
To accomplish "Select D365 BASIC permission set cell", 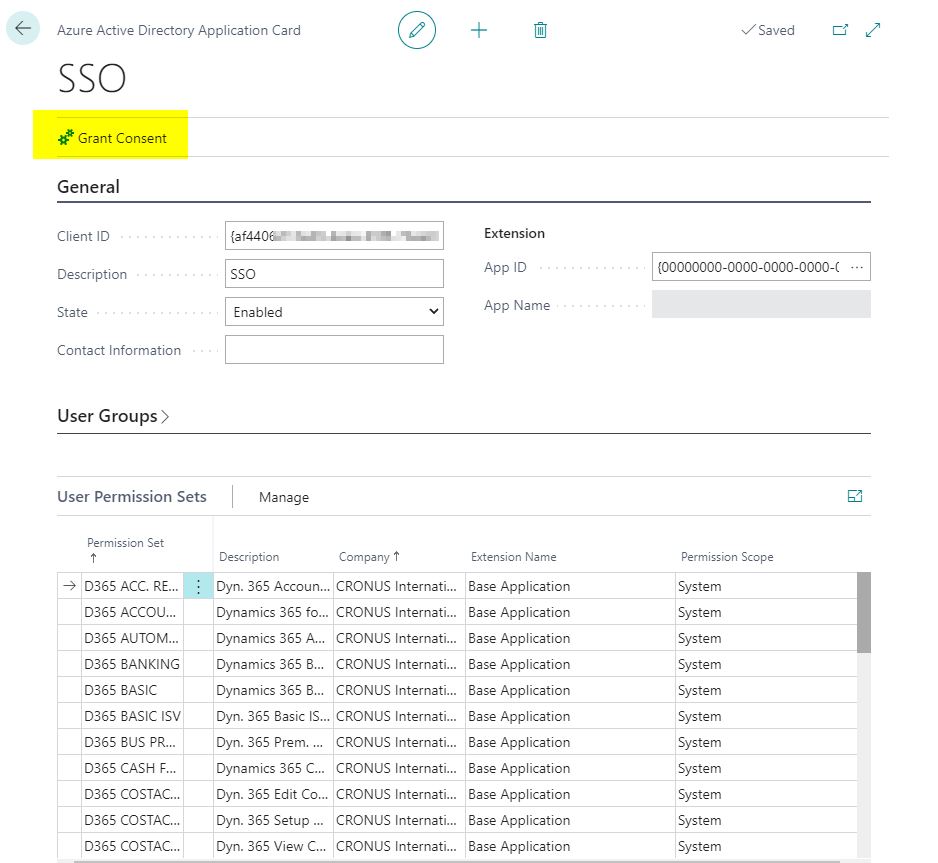I will click(132, 690).
